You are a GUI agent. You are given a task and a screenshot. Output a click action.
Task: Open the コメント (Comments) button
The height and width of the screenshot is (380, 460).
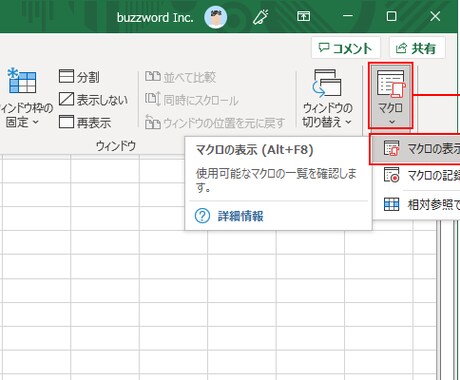(x=346, y=49)
